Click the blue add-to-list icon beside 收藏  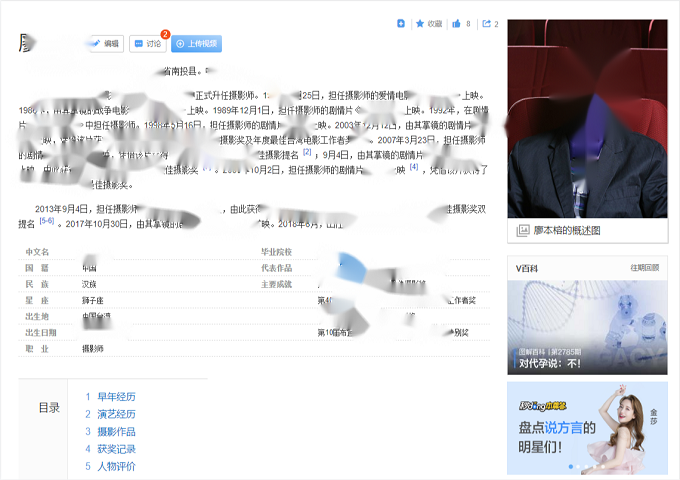401,23
